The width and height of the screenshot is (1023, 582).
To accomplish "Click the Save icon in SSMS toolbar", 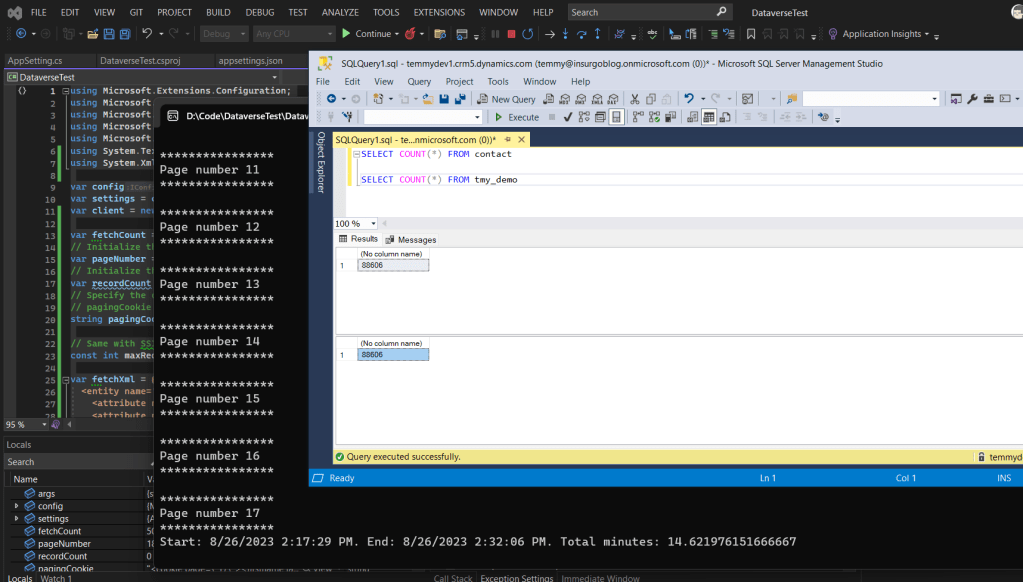I will (x=444, y=99).
